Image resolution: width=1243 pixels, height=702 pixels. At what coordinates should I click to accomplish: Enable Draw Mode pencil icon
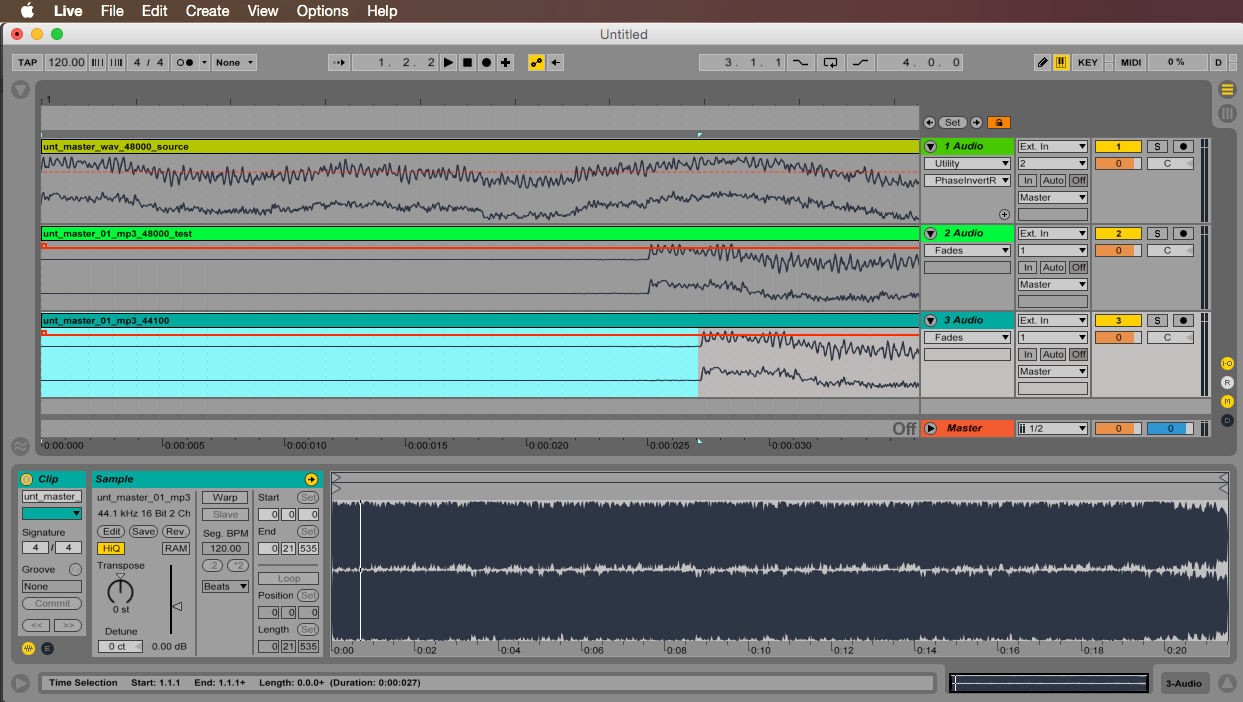click(1042, 62)
